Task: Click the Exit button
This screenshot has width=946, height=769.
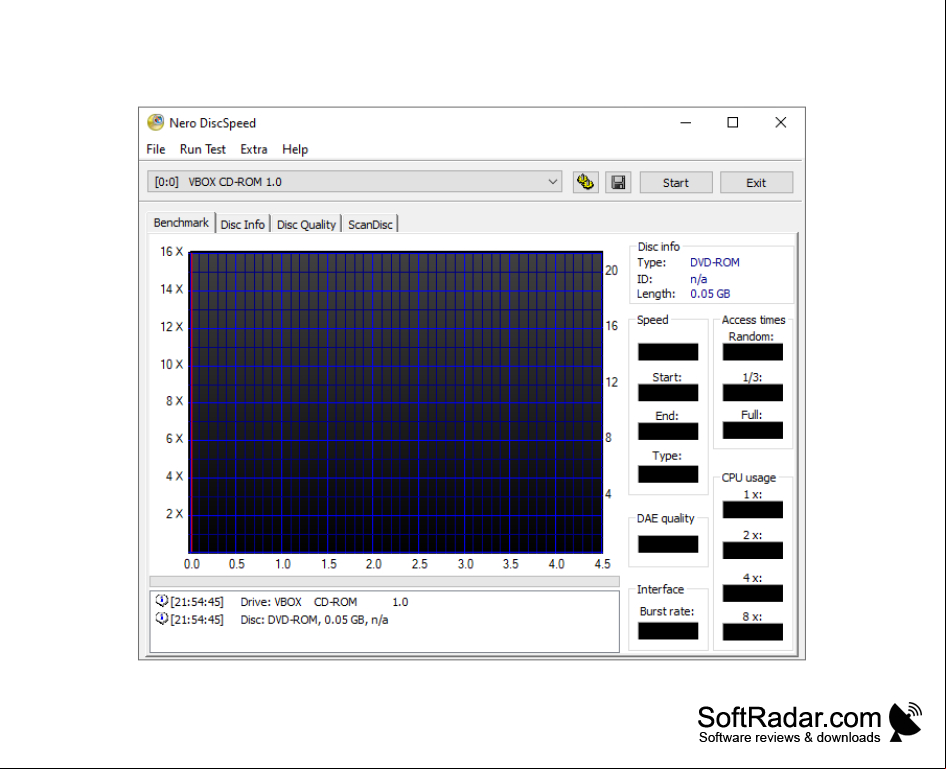Action: pos(756,183)
